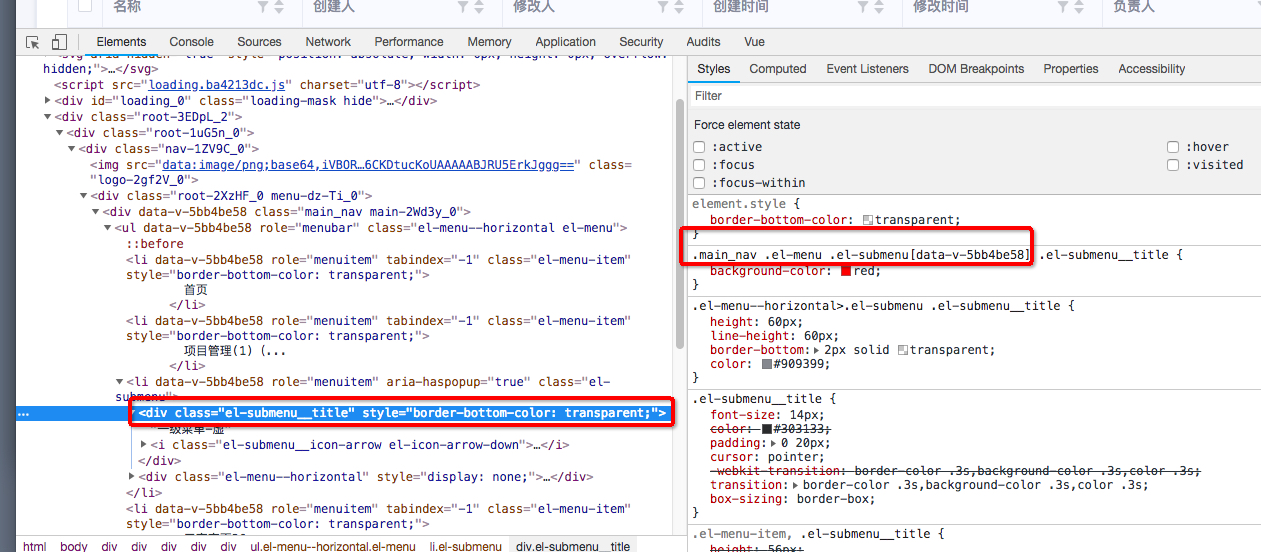Open the Network tab
Screen dimensions: 1261x552
pyautogui.click(x=328, y=42)
